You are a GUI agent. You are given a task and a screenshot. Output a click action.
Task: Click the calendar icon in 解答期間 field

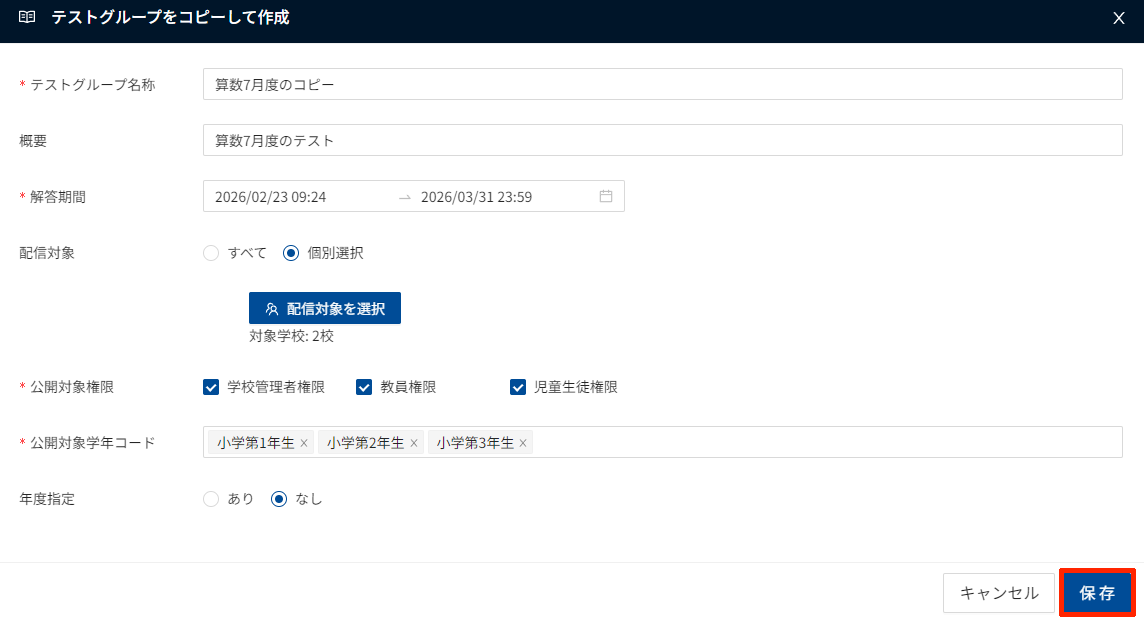pos(605,197)
